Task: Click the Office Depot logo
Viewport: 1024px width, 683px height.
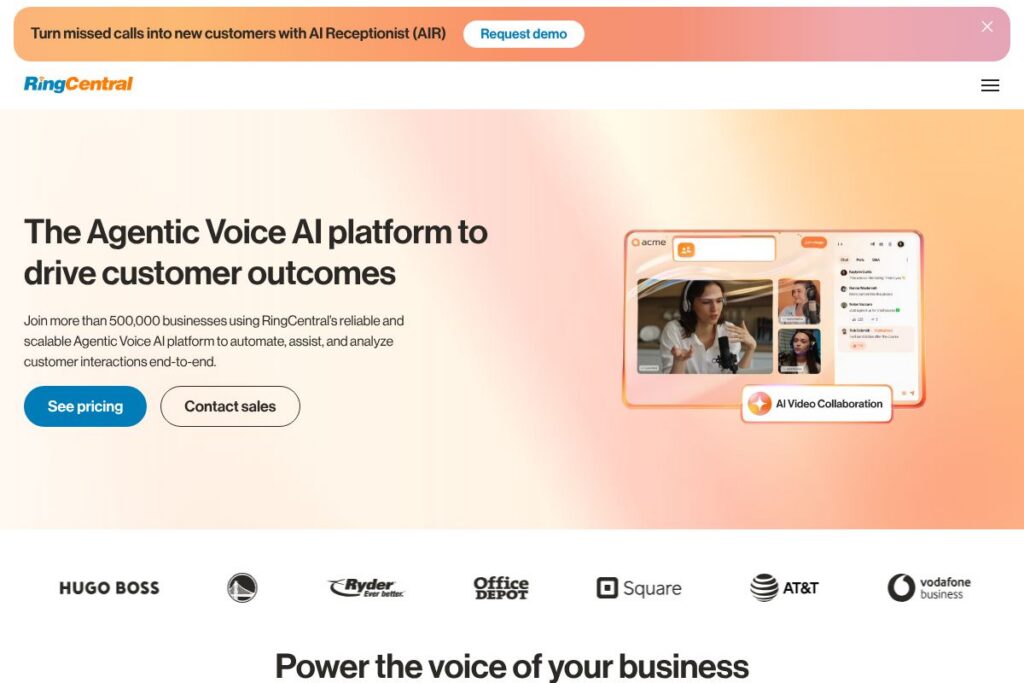Action: 501,588
